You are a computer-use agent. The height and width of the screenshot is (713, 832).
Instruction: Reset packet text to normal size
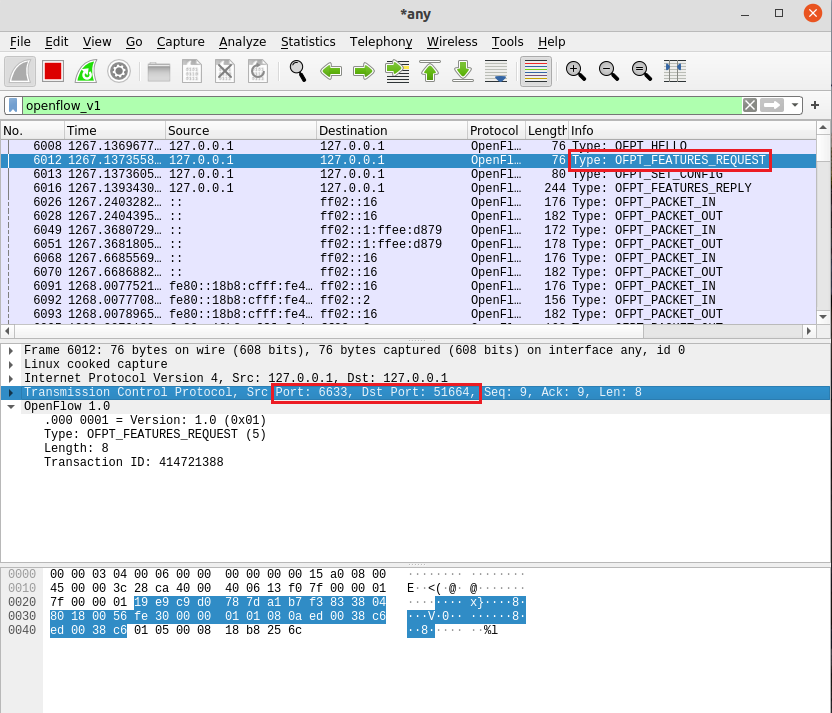642,71
